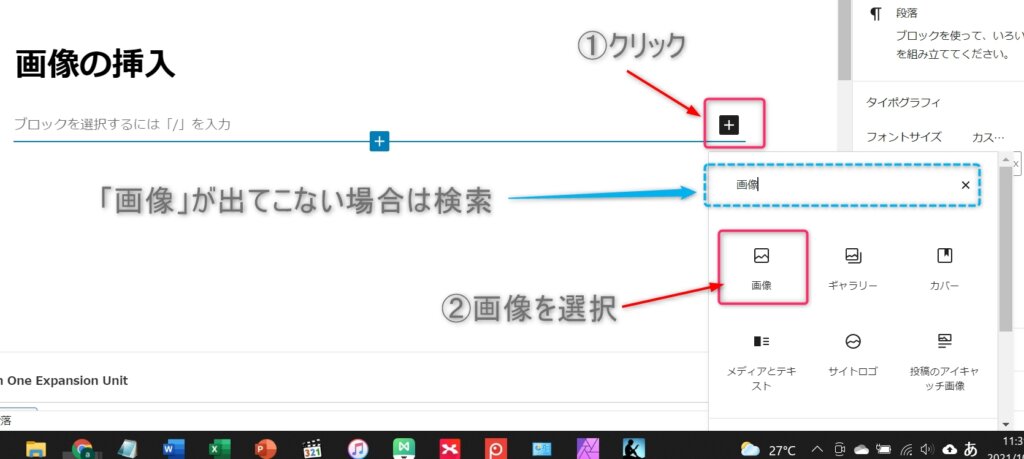This screenshot has width=1024, height=459.
Task: Open the フォントサイズ dropdown showing カス…
Action: [989, 137]
